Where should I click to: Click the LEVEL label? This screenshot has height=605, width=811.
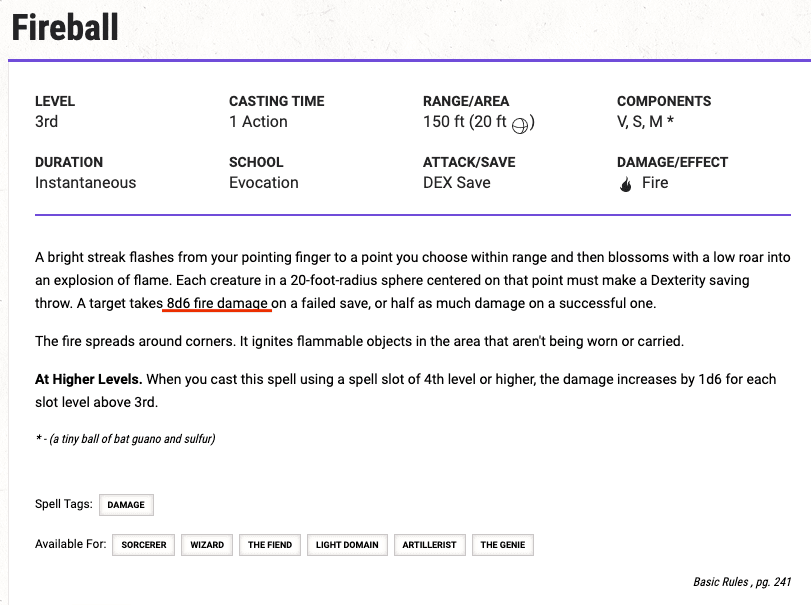pos(55,101)
